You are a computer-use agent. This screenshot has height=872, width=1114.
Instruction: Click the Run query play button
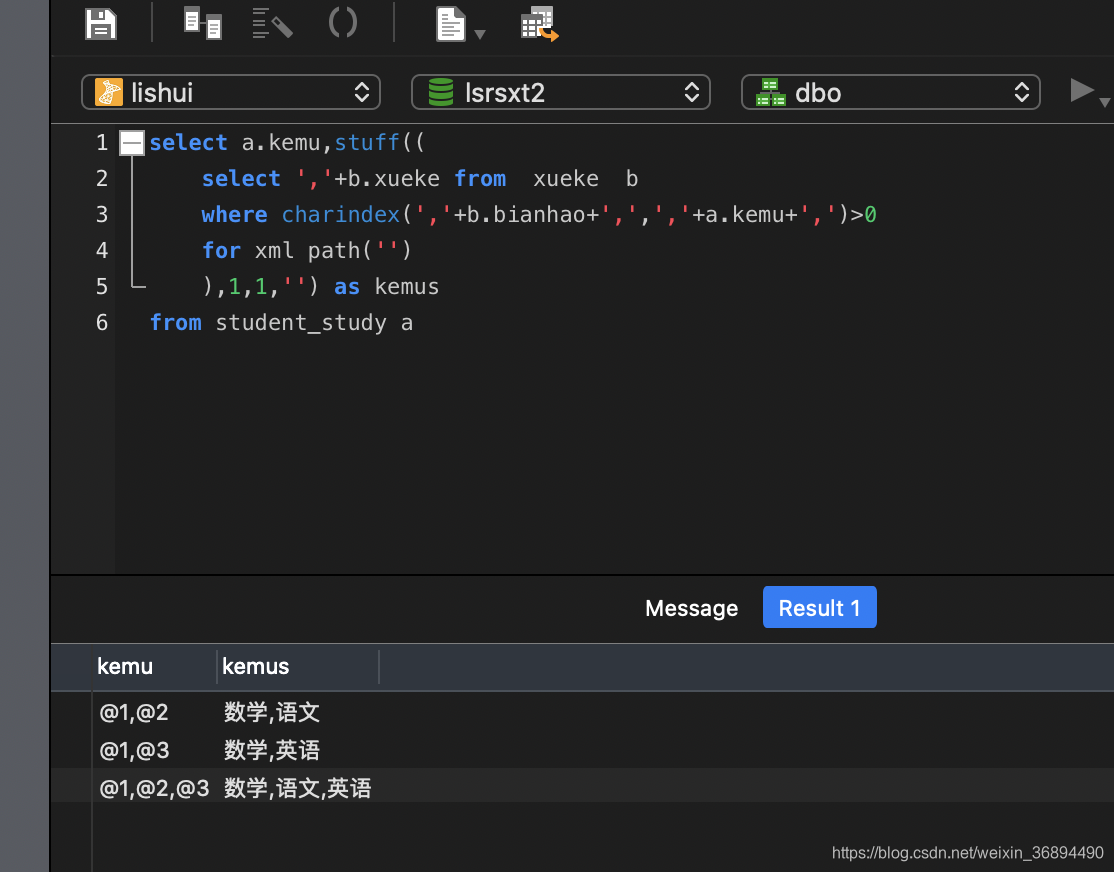coord(1081,91)
